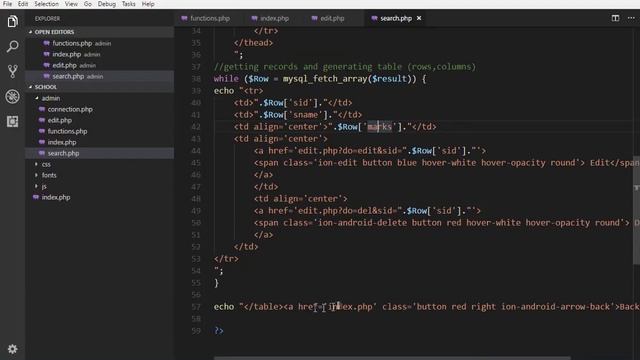Viewport: 640px width, 360px height.
Task: Open root index.php under SCHOOL
Action: coord(56,197)
